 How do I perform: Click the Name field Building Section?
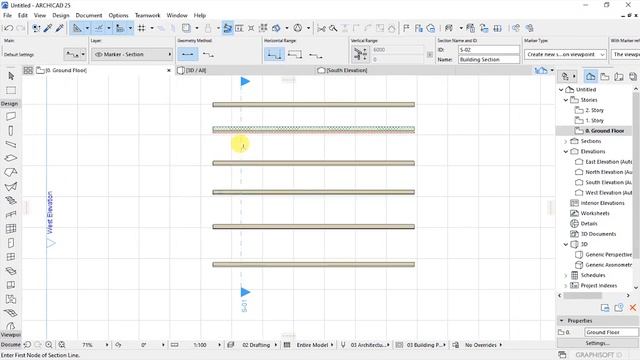pyautogui.click(x=489, y=60)
